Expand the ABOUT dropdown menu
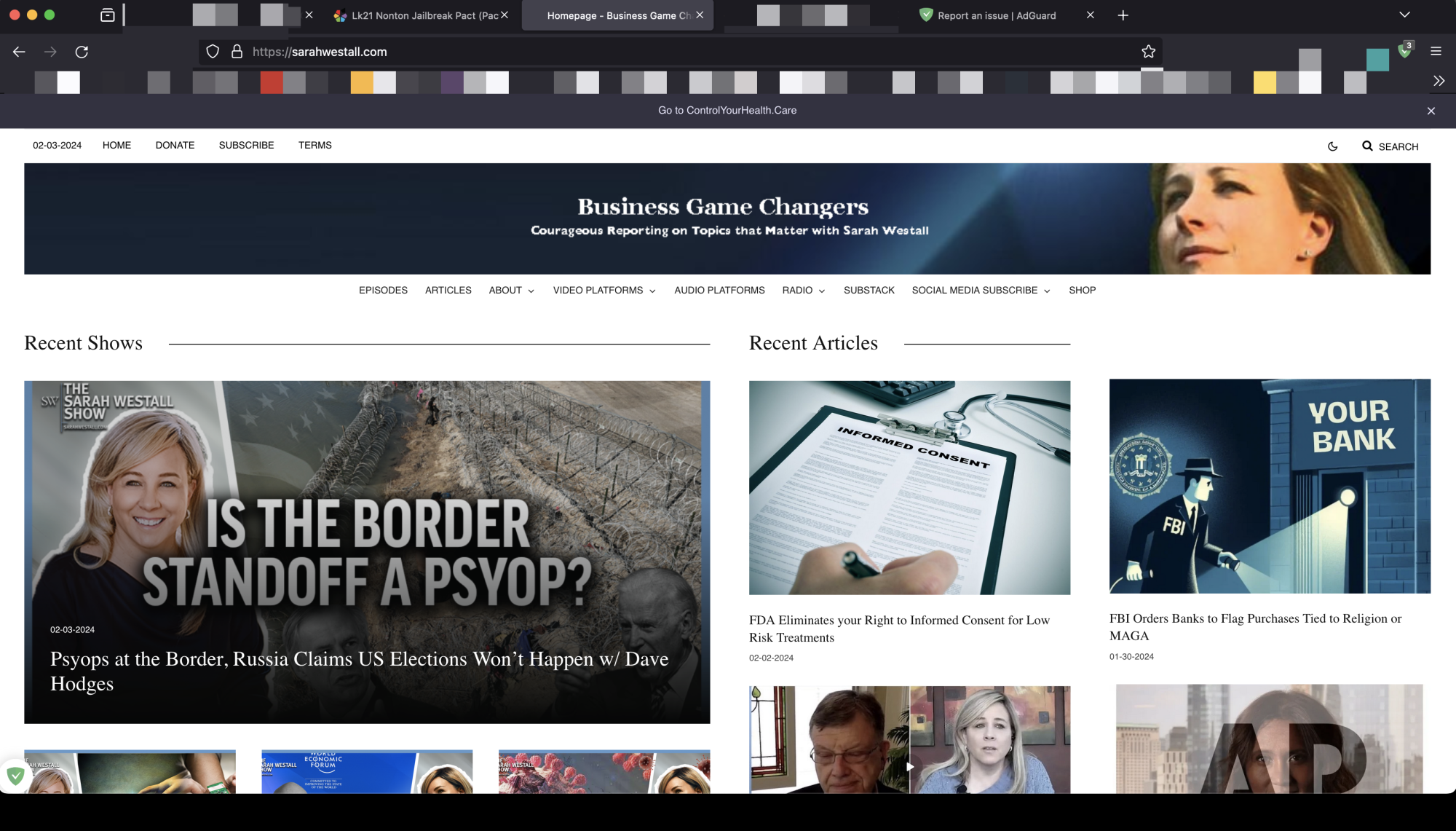 511,291
